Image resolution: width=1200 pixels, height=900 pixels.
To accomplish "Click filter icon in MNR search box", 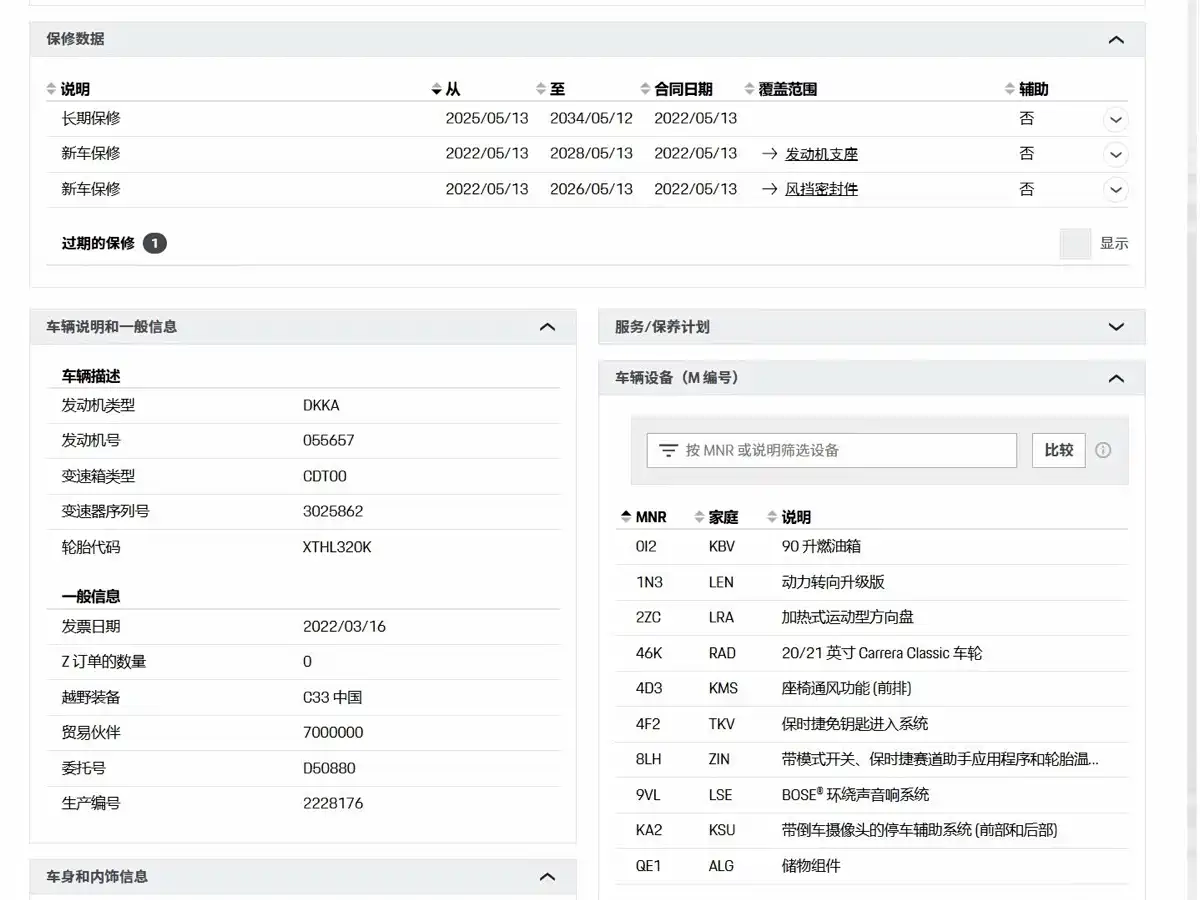I will coord(669,450).
